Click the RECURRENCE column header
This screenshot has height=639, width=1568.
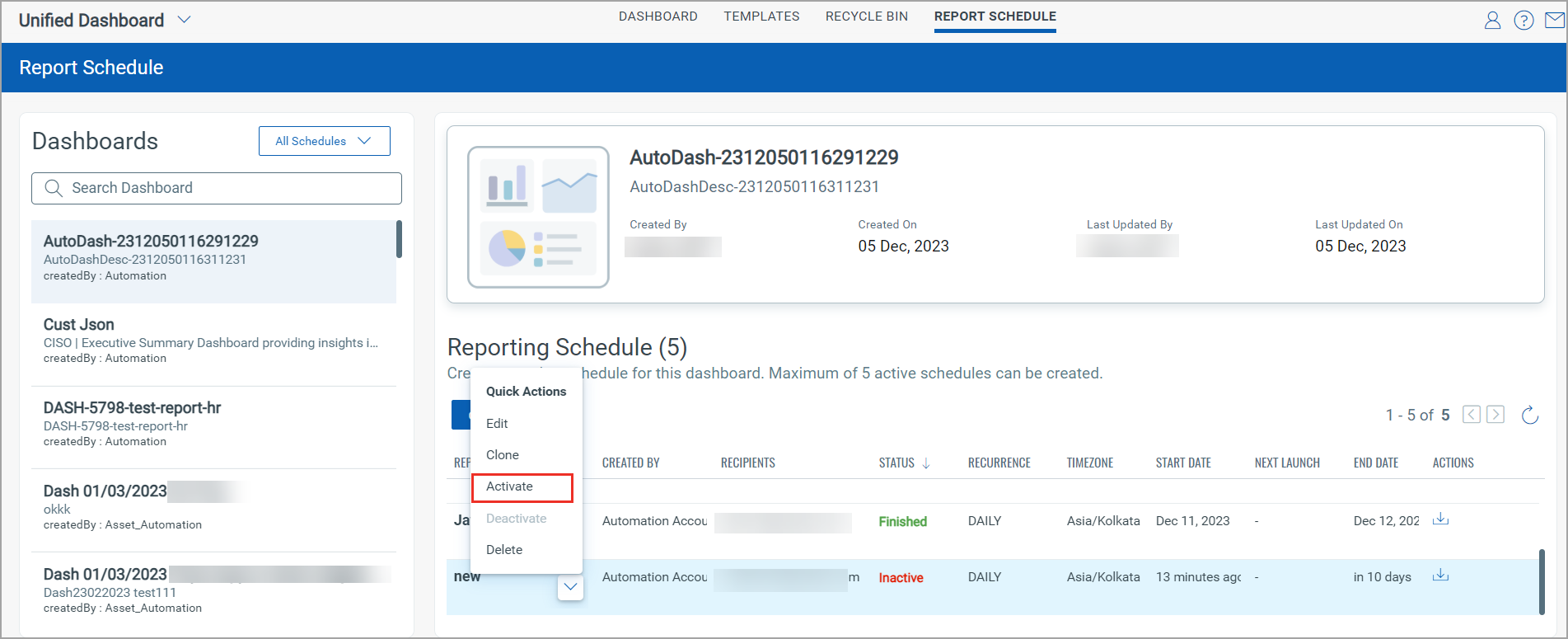999,463
